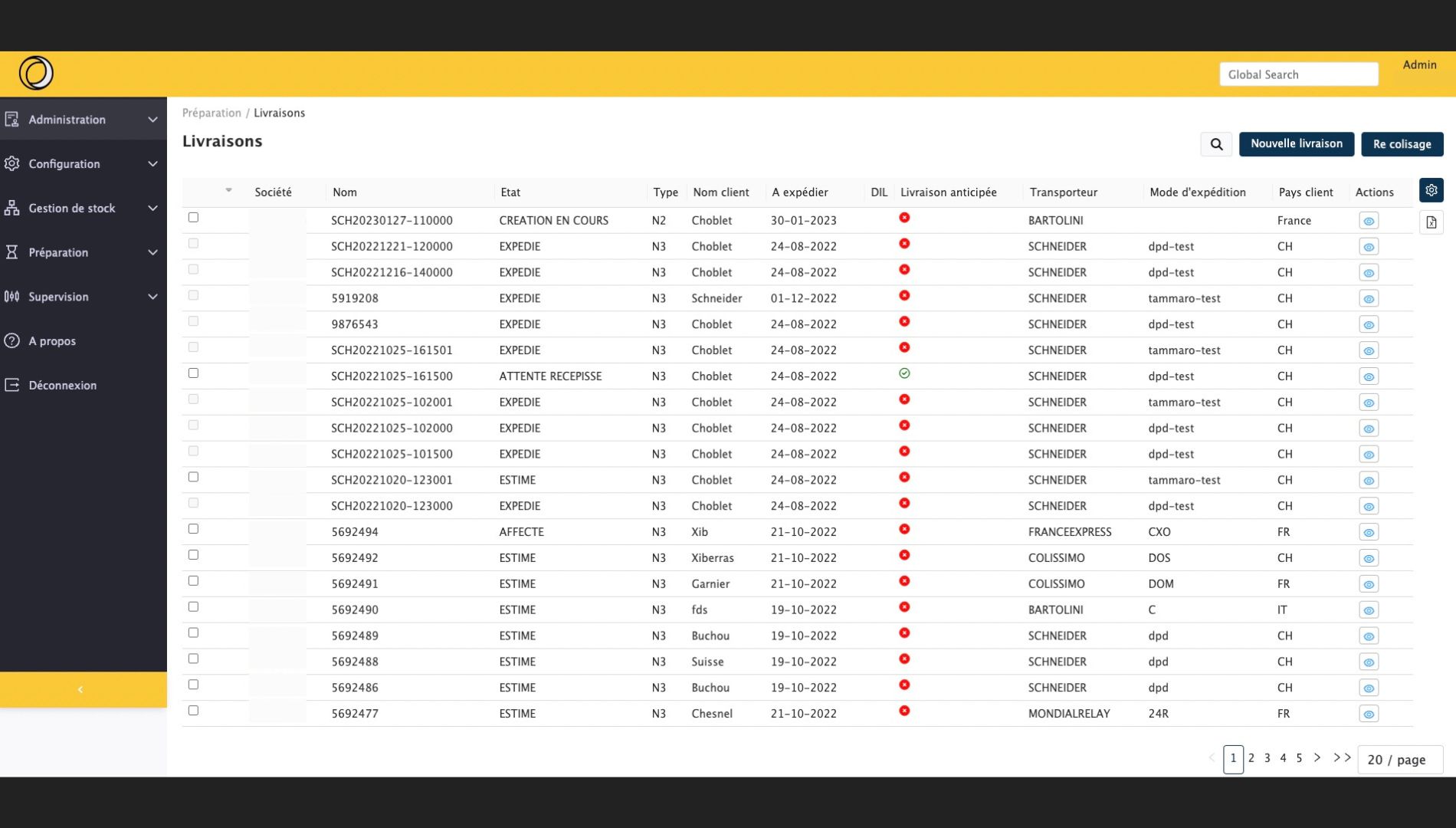Image resolution: width=1456 pixels, height=828 pixels.
Task: Open table column settings gear icon
Action: pyautogui.click(x=1431, y=190)
